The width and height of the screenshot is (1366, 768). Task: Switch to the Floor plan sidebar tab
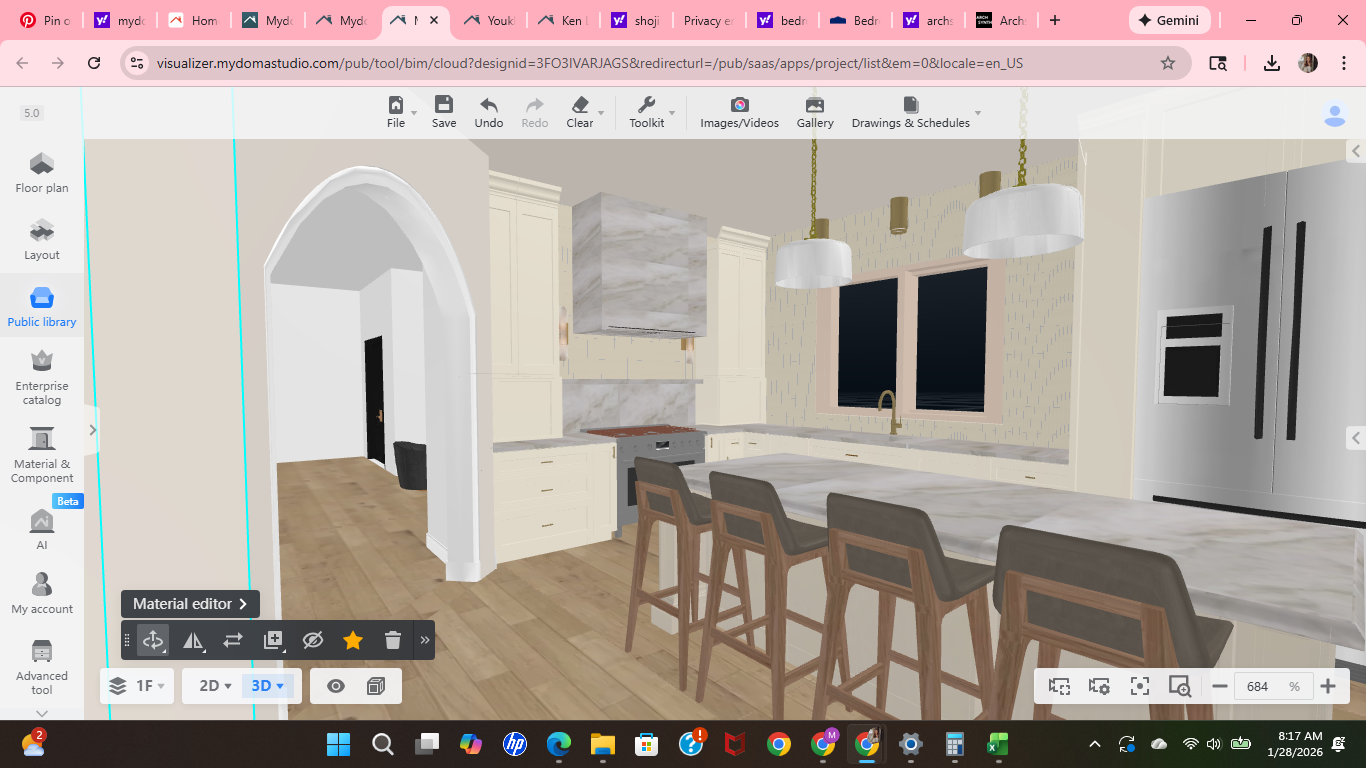42,173
